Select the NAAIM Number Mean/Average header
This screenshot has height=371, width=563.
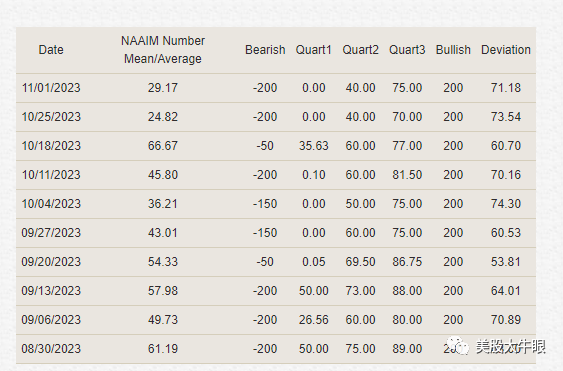coord(163,50)
